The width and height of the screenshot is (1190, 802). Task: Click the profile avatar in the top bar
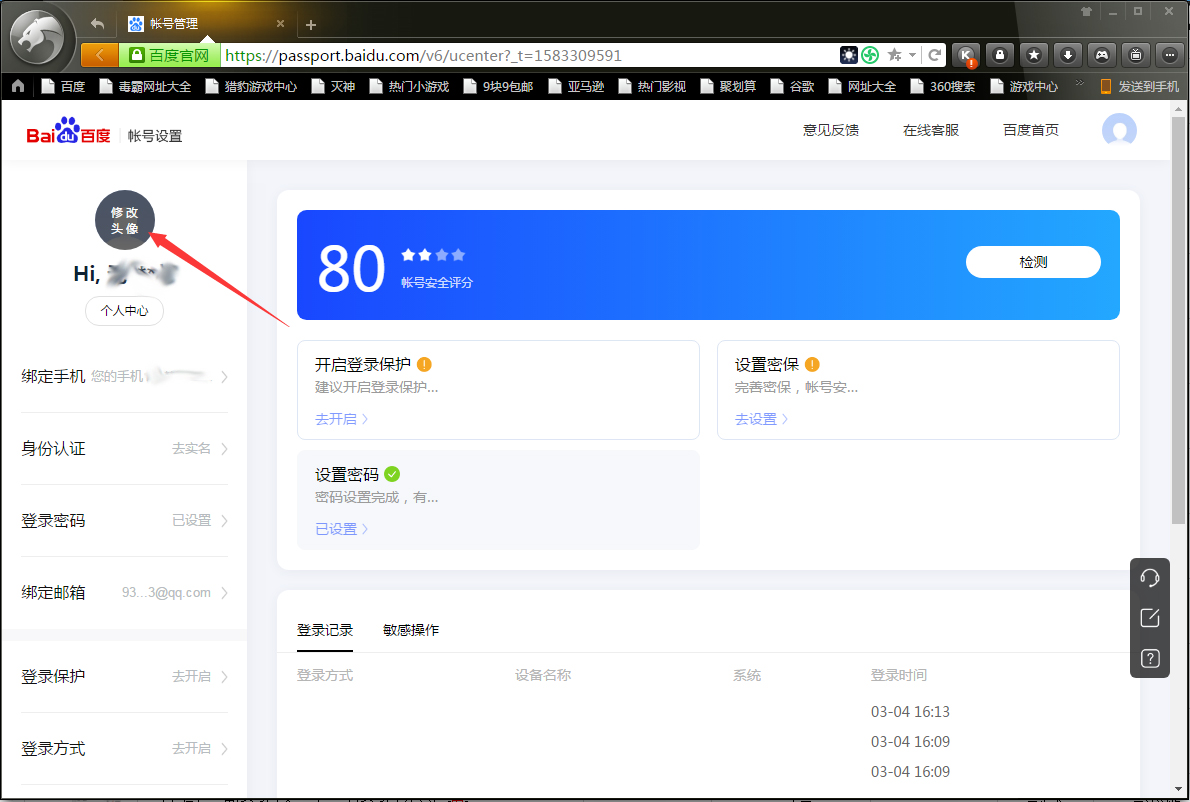pyautogui.click(x=1119, y=130)
